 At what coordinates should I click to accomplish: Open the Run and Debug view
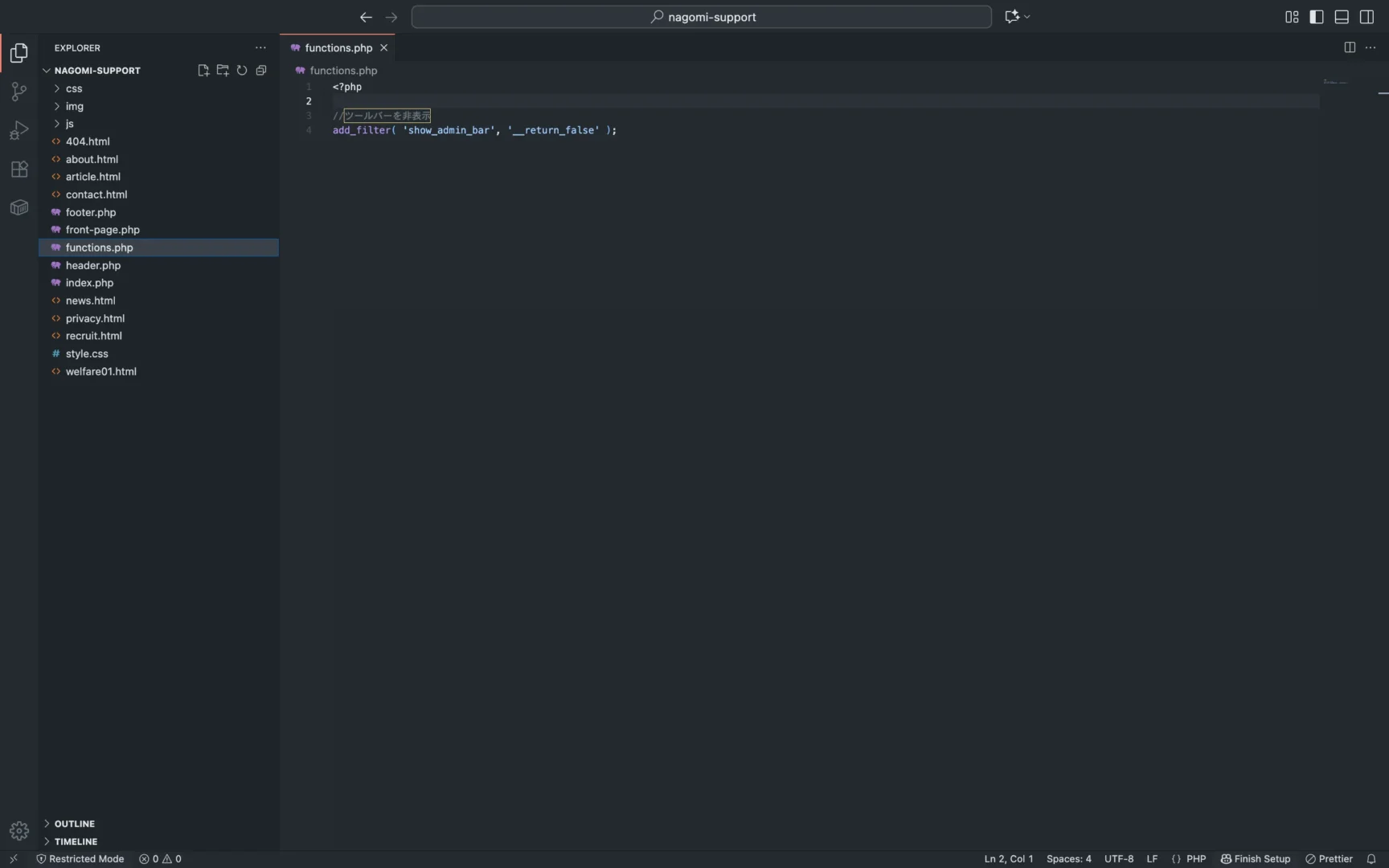(18, 130)
